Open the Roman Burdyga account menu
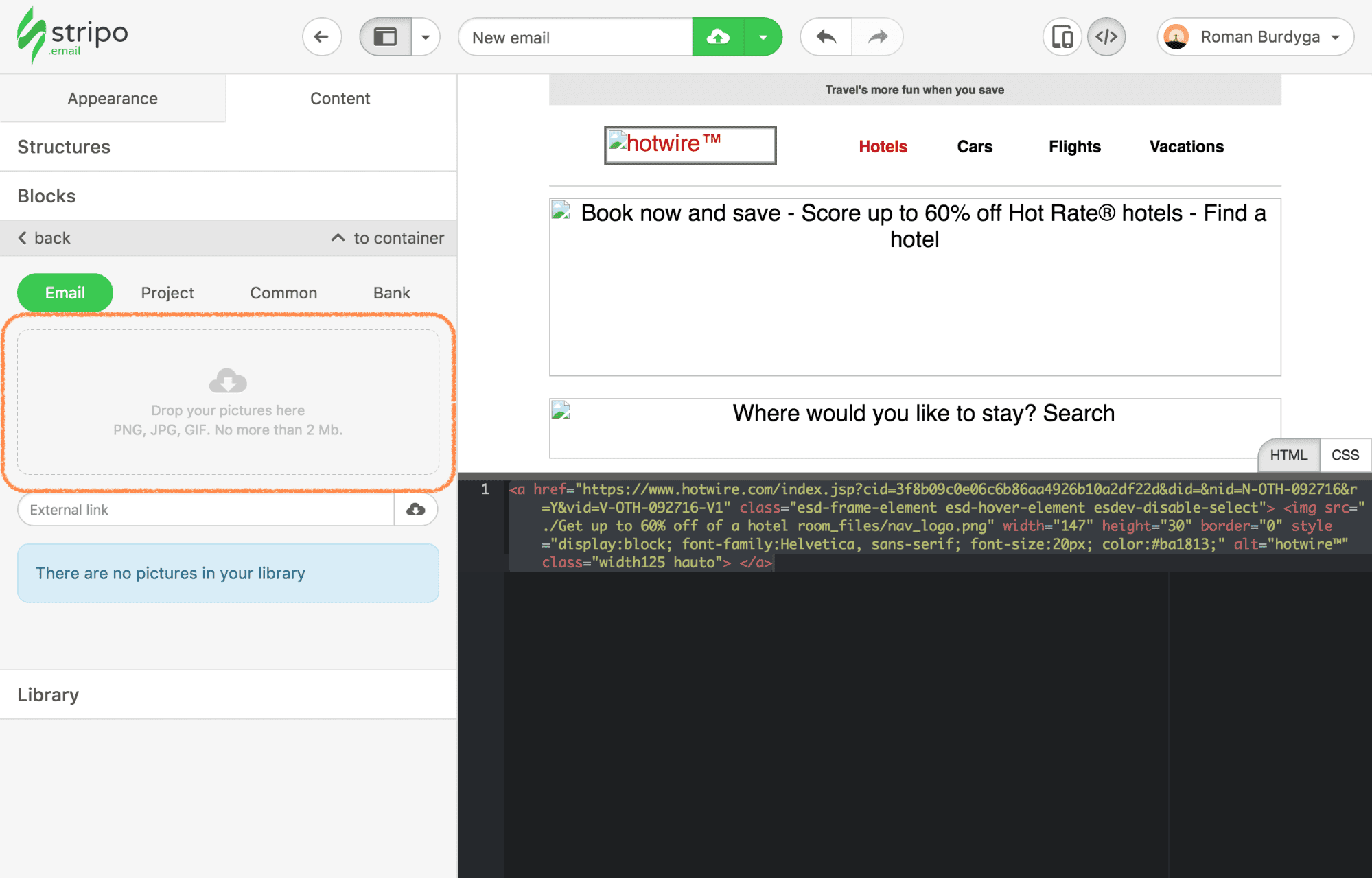 tap(1254, 36)
